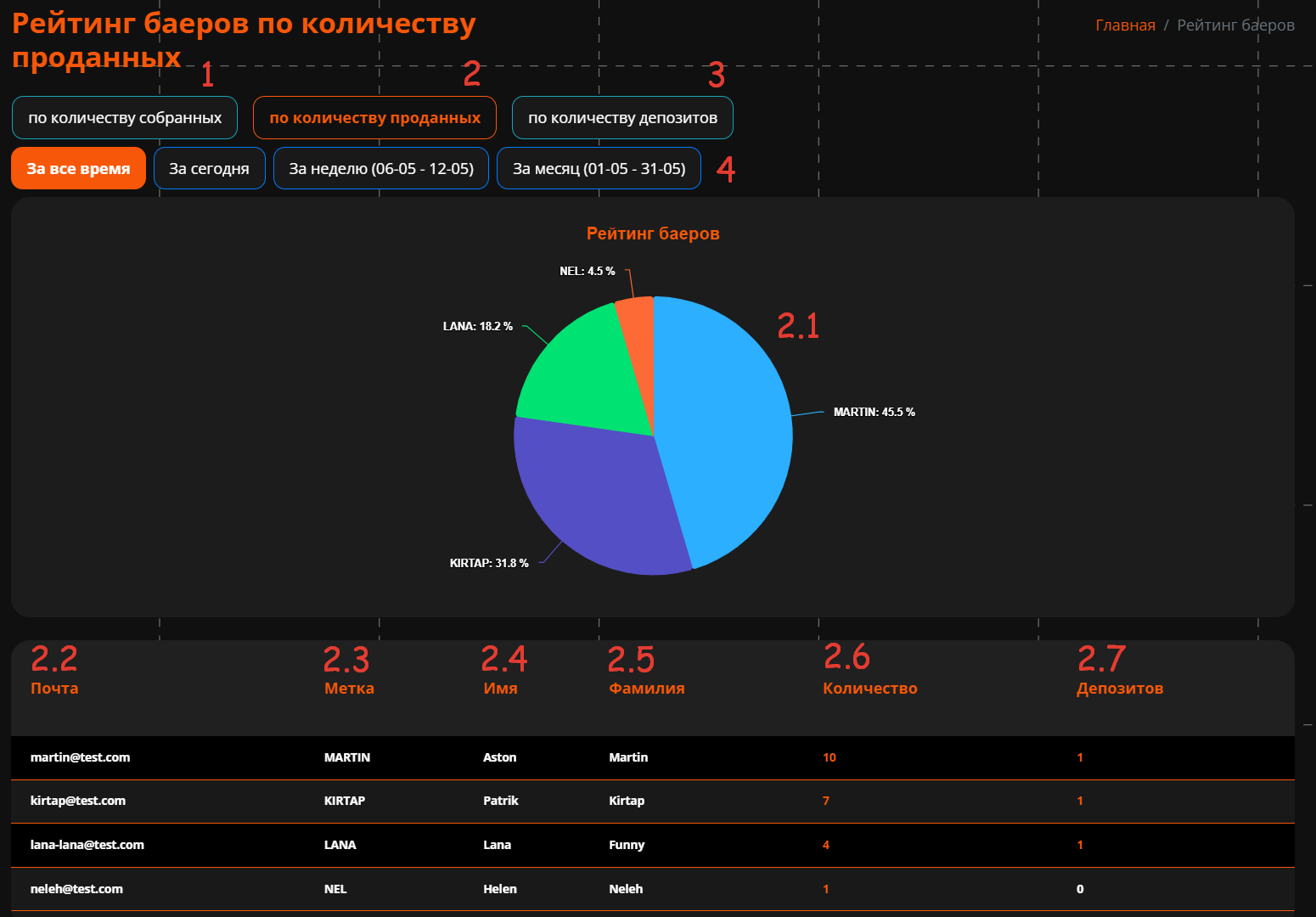Click email neleh@test.com
Viewport: 1316px width, 917px height.
click(76, 889)
